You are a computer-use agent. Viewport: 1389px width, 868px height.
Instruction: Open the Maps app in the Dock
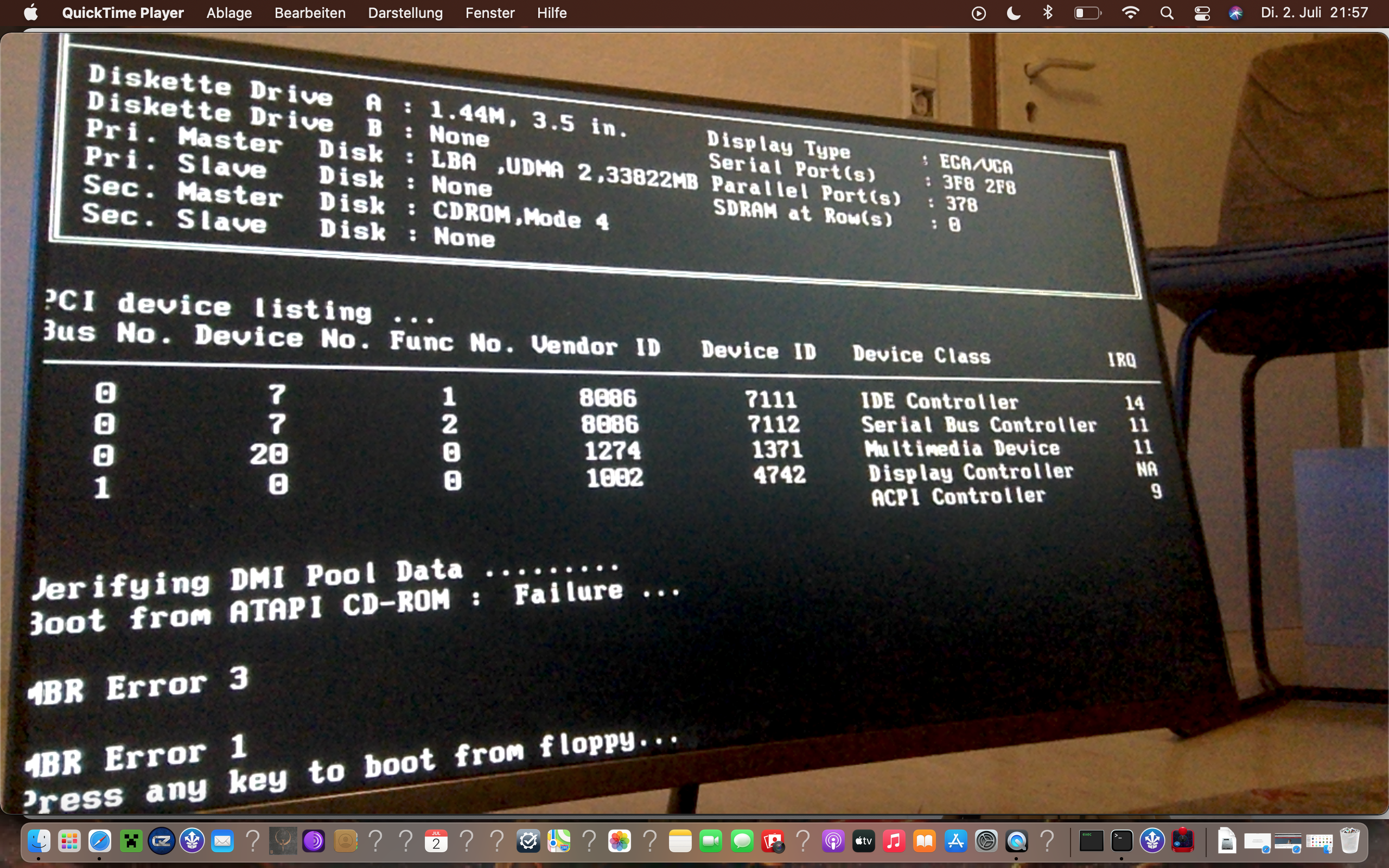(558, 841)
